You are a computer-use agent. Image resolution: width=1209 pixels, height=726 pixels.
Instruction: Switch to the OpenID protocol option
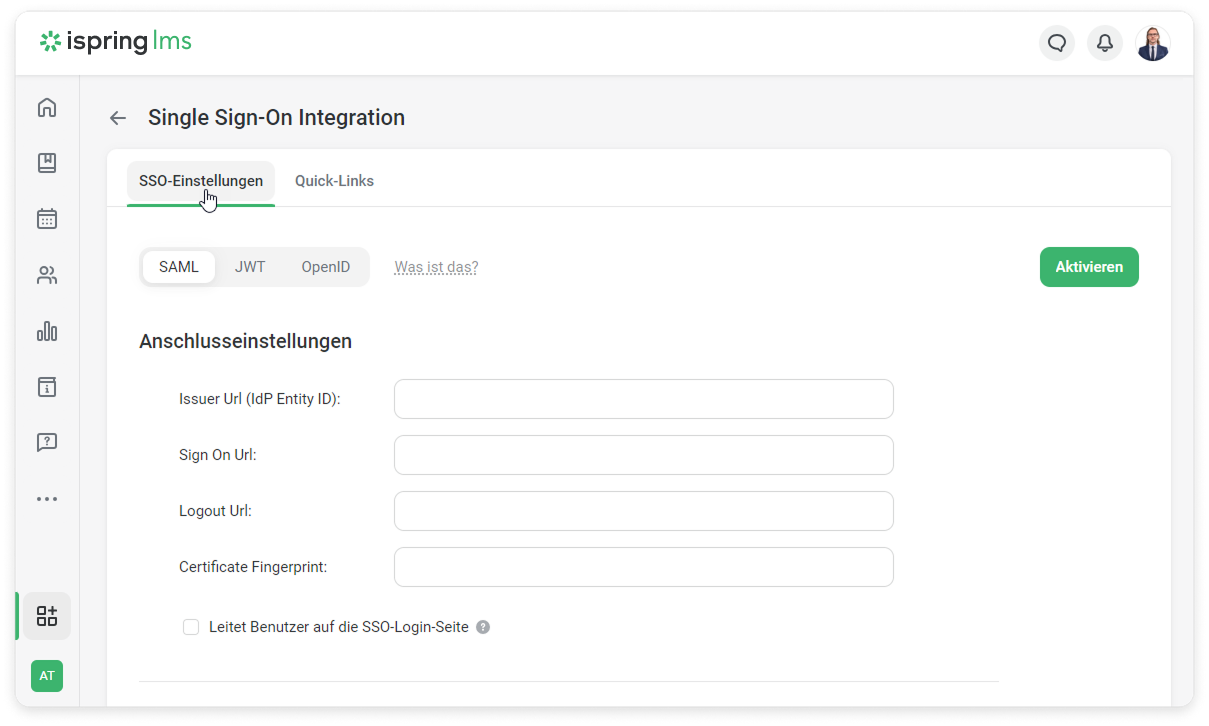pos(326,267)
